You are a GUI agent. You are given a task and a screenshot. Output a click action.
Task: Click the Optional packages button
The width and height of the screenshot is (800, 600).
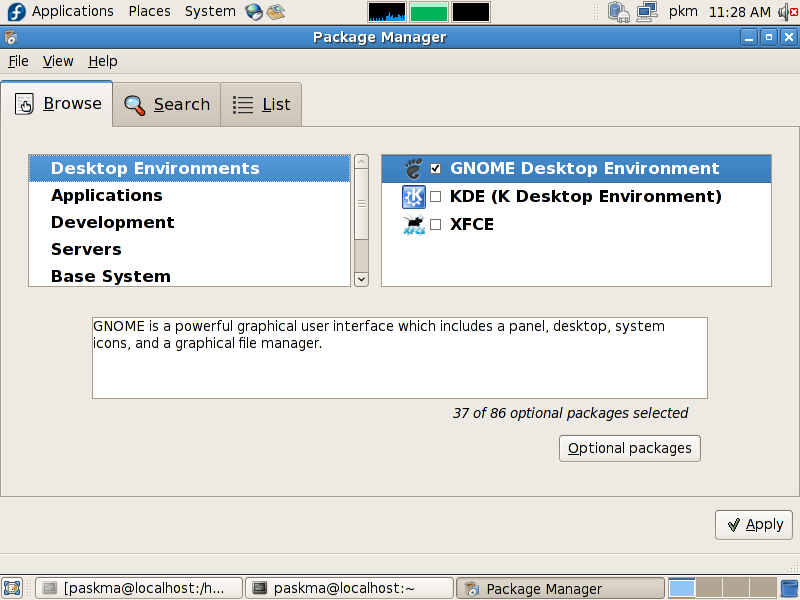point(630,448)
